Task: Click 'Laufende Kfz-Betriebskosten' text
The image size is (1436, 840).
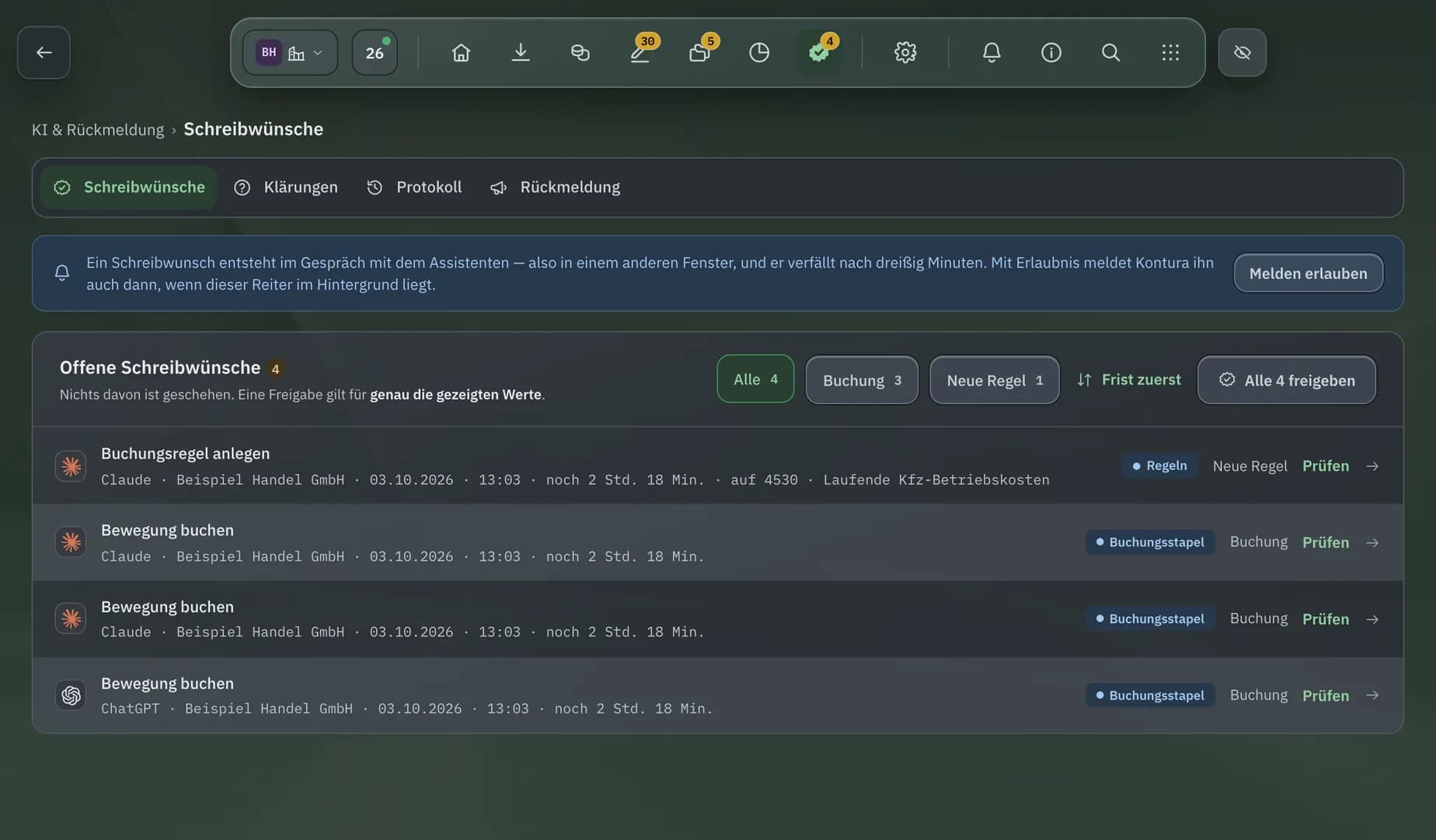Action: tap(936, 479)
